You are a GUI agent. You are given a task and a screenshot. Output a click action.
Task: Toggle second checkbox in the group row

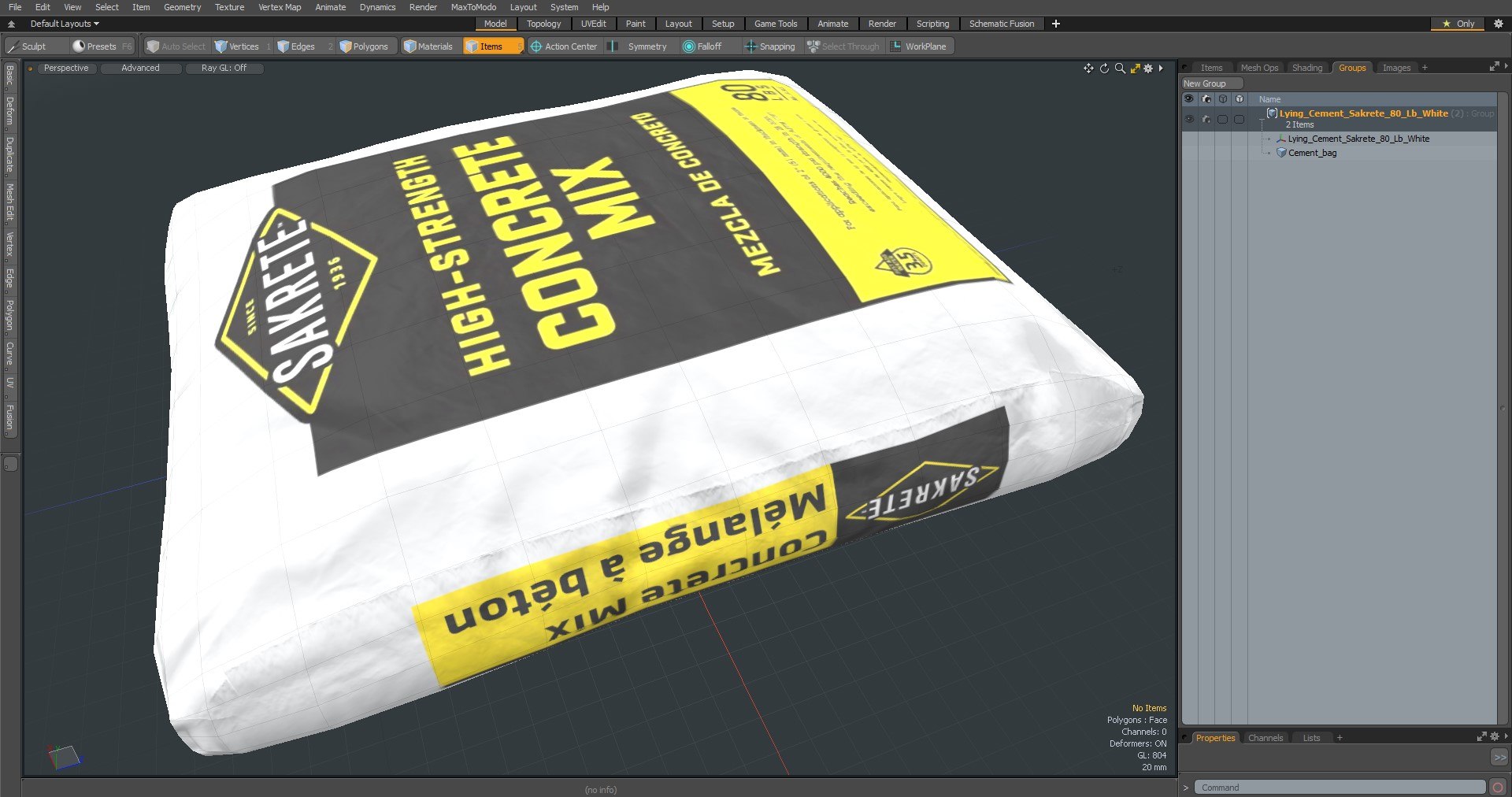[1239, 119]
